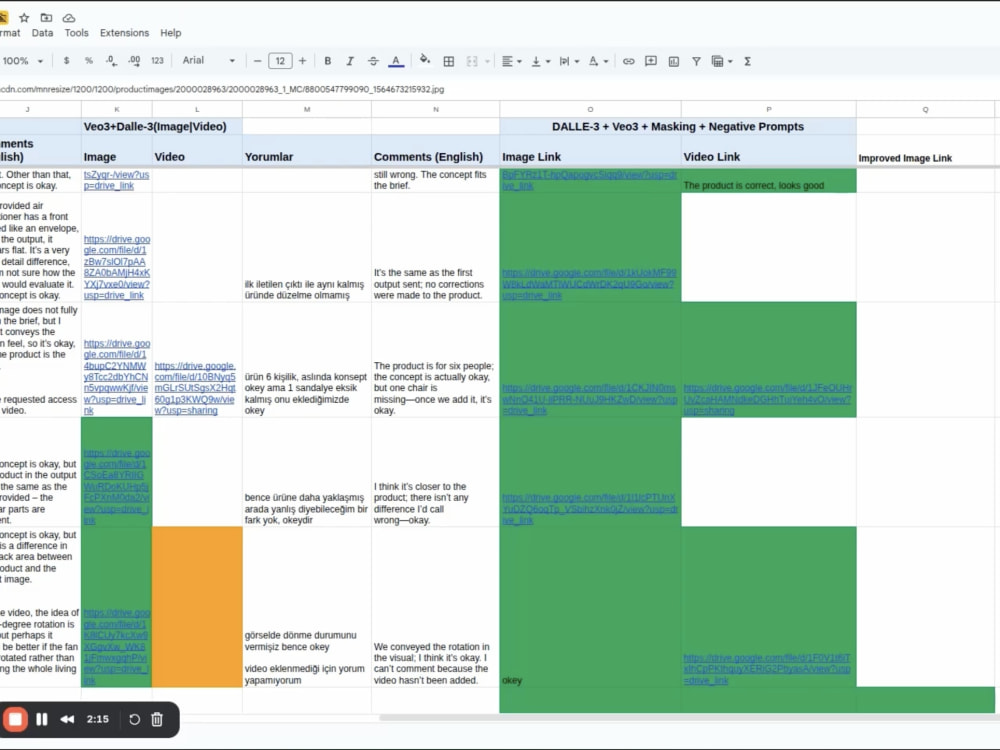Screen dimensions: 1000x750
Task: Click the merge cells icon
Action: (x=472, y=61)
